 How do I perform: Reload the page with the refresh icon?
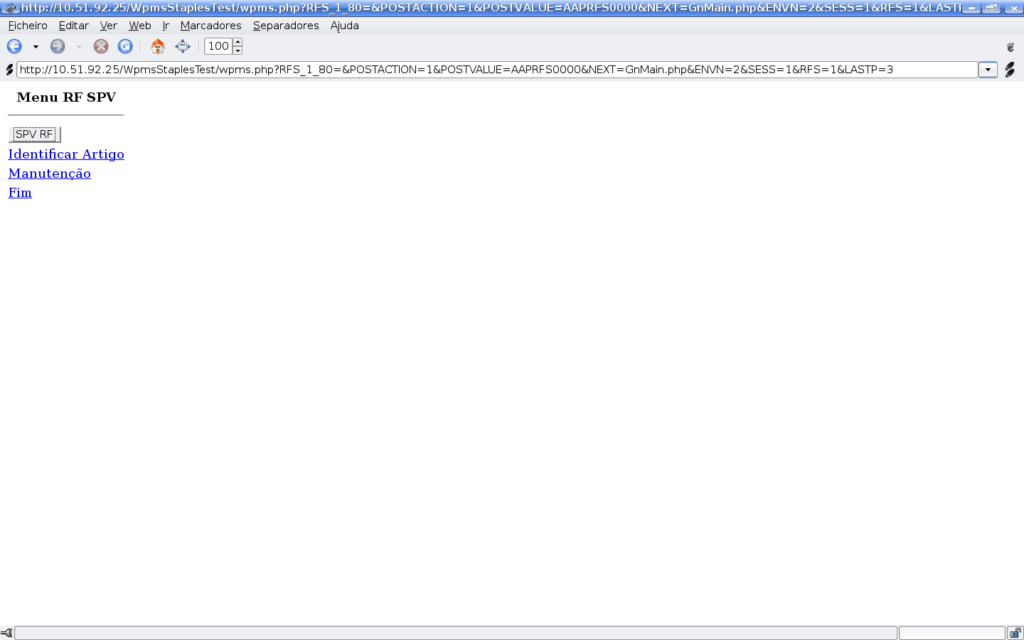click(x=125, y=46)
